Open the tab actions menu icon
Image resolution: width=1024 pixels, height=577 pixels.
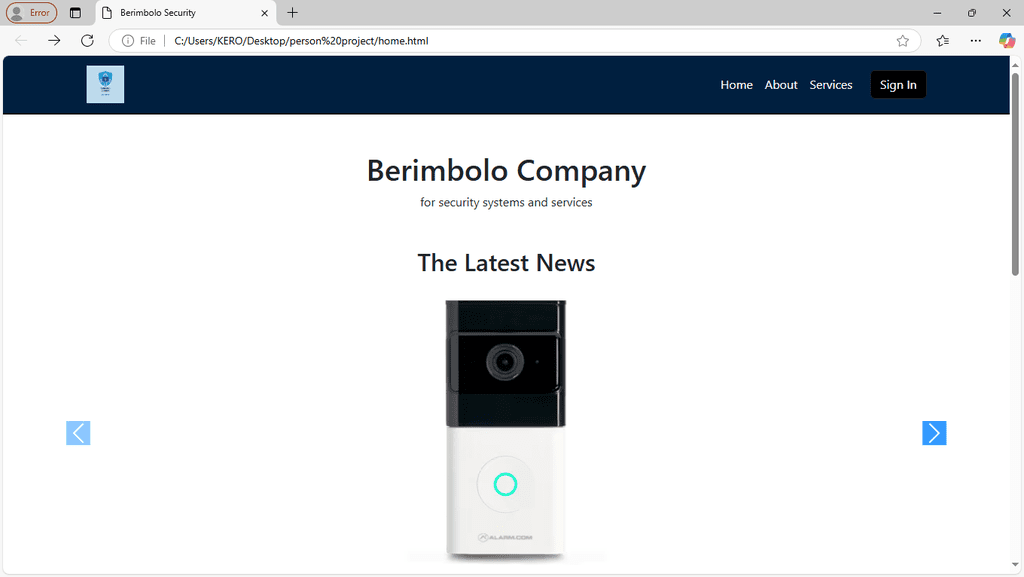[x=75, y=12]
